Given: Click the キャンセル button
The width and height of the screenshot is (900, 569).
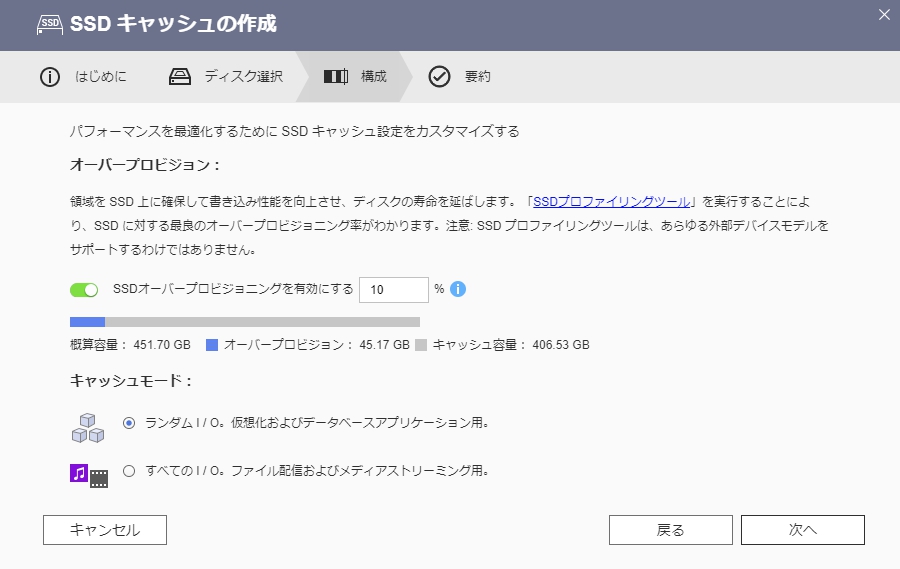Looking at the screenshot, I should pyautogui.click(x=105, y=530).
